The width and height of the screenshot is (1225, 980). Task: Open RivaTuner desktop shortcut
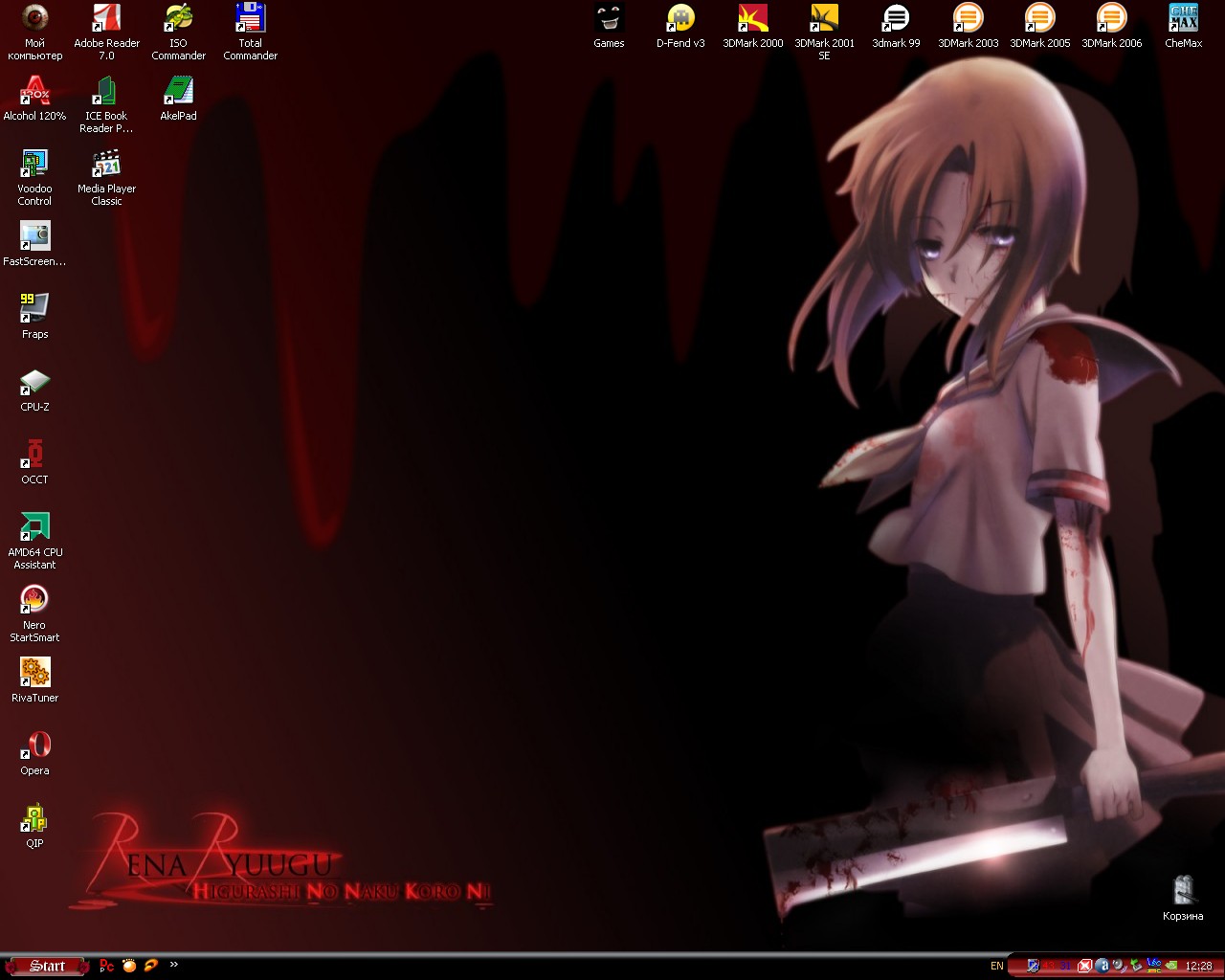coord(34,680)
